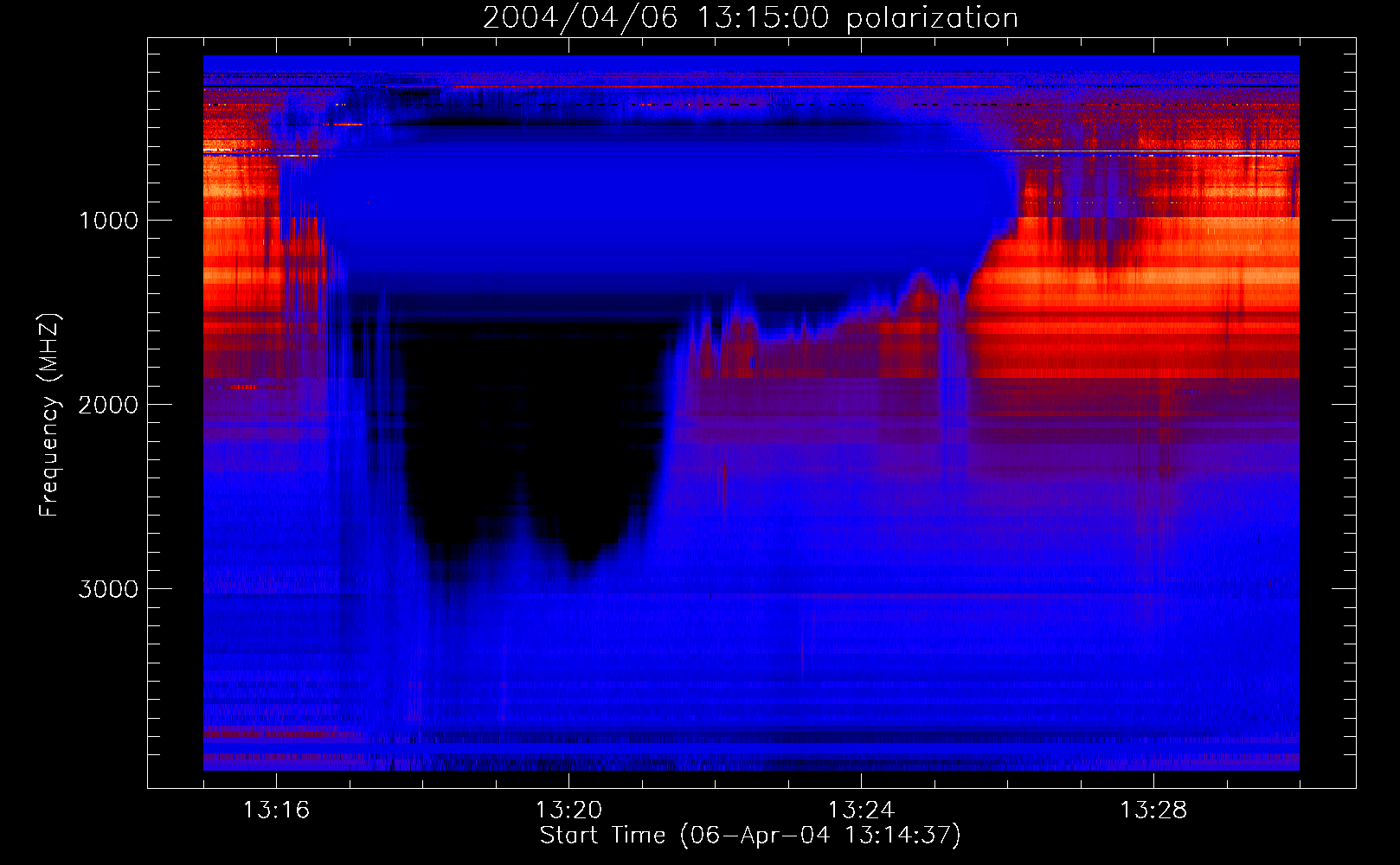Click the '13:24' time tick label

[x=861, y=811]
